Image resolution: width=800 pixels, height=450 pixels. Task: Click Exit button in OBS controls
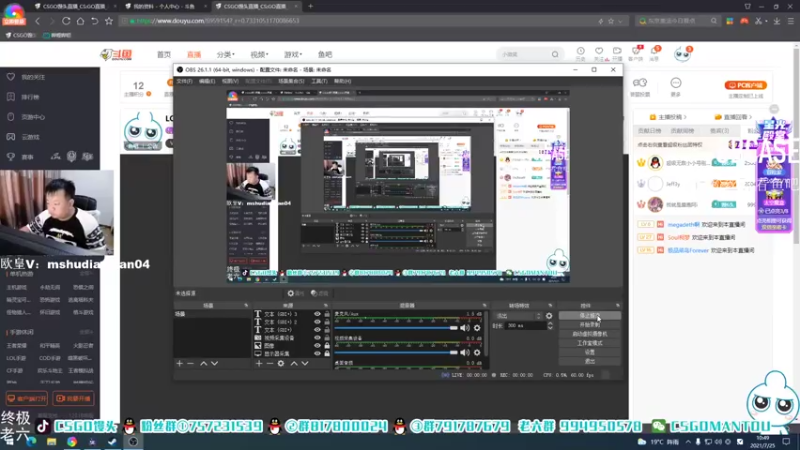coord(590,361)
